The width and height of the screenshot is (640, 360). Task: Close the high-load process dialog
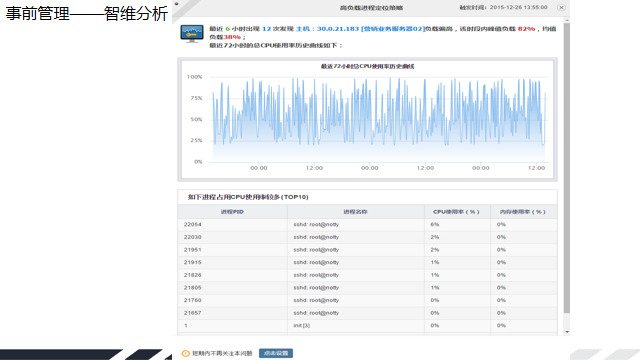561,7
